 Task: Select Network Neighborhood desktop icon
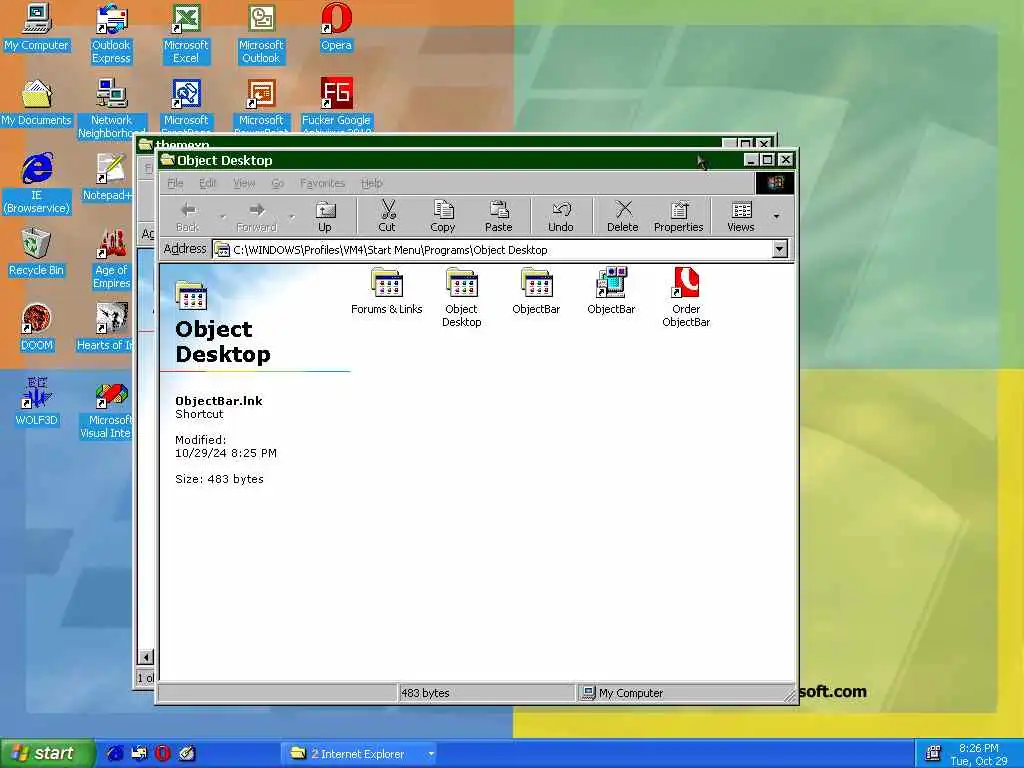pyautogui.click(x=111, y=108)
